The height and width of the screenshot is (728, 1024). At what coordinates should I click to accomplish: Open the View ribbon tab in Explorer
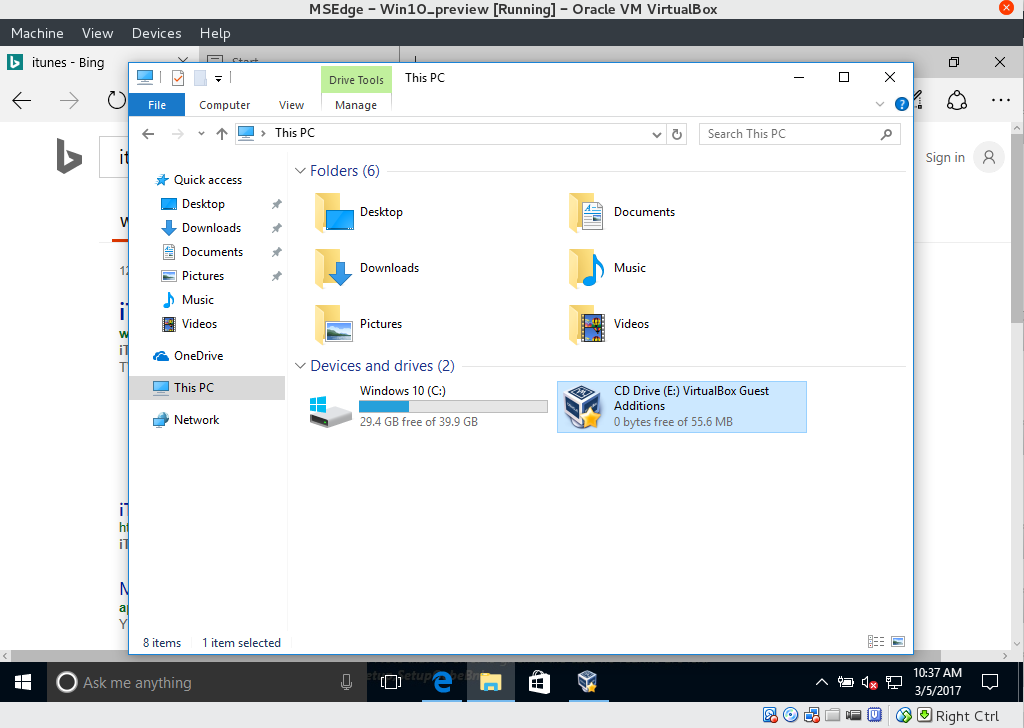pos(291,105)
